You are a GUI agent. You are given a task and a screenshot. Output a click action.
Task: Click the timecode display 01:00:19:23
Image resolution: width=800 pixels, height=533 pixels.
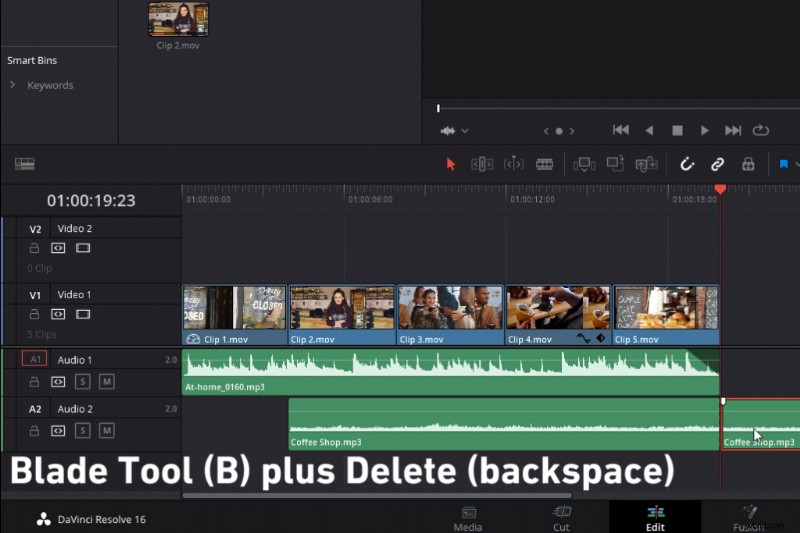point(91,200)
